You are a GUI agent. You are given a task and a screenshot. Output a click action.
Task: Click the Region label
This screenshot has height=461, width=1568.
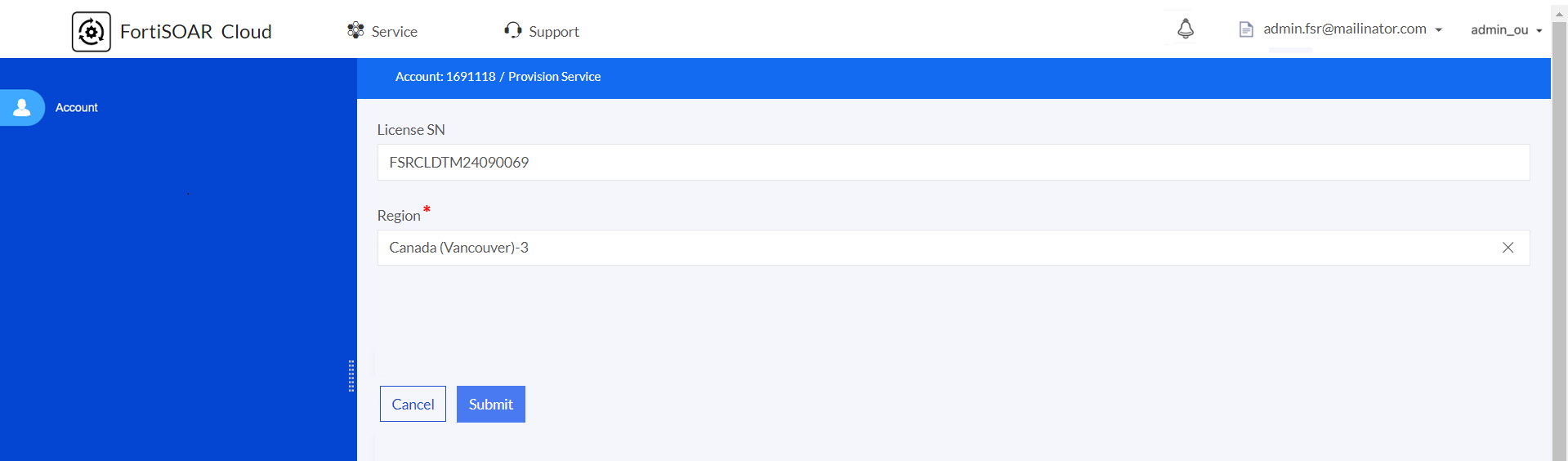point(399,215)
